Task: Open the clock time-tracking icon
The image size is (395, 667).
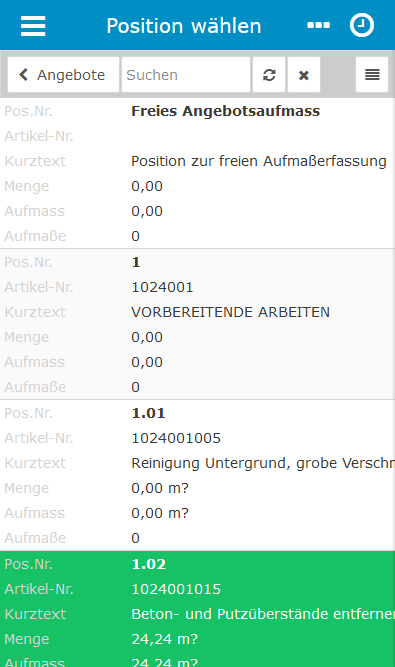Action: [x=362, y=25]
